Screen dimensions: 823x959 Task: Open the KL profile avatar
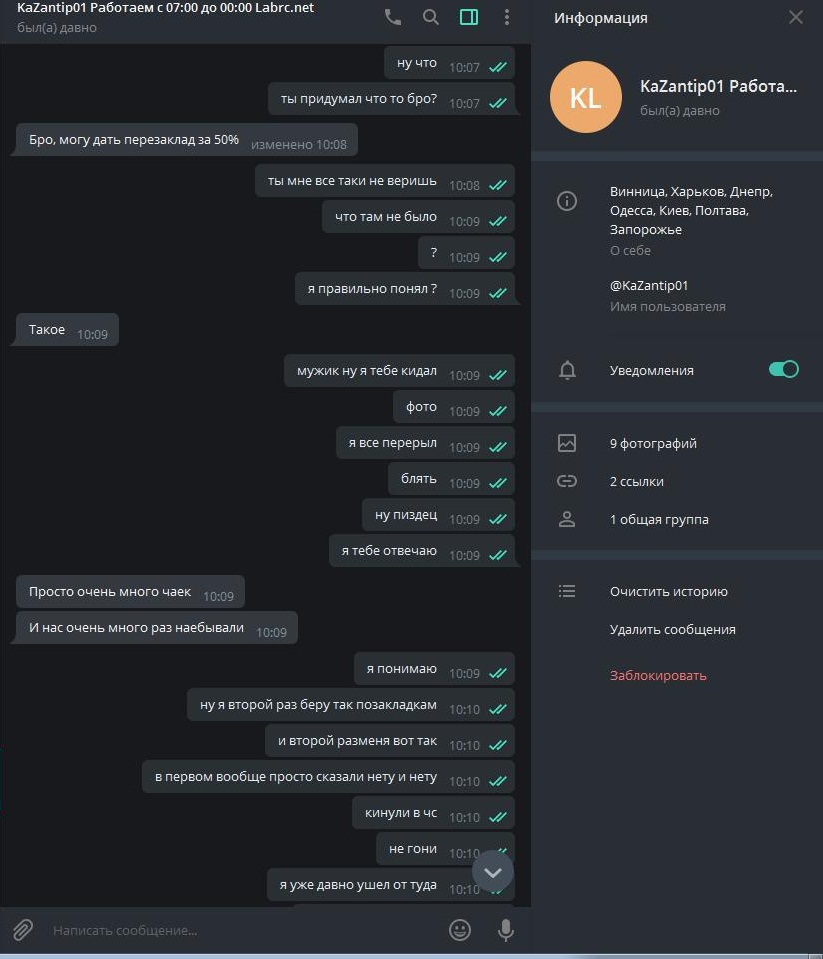click(586, 97)
